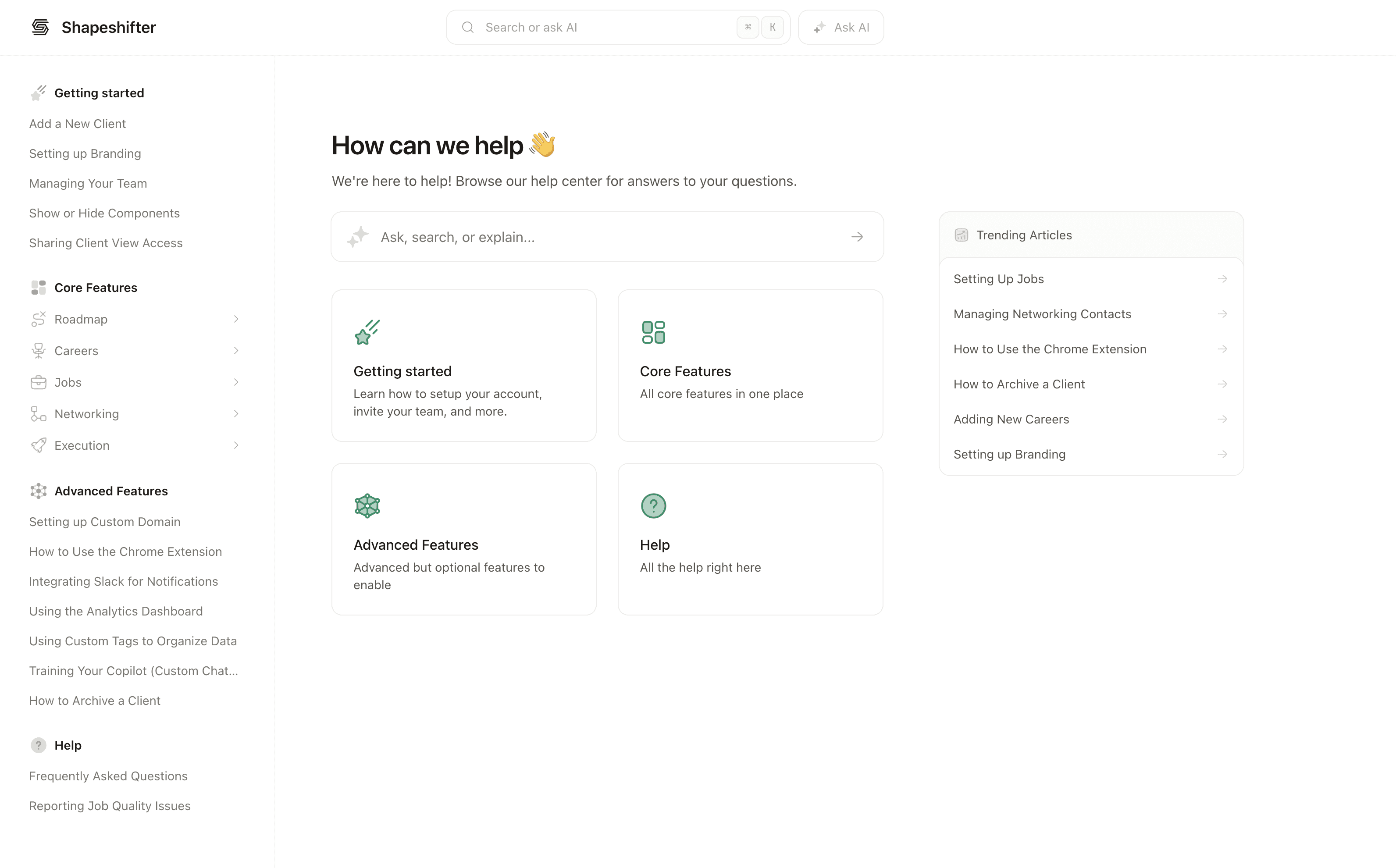The image size is (1396, 868).
Task: Click the Getting started shooting star card icon
Action: (x=367, y=332)
